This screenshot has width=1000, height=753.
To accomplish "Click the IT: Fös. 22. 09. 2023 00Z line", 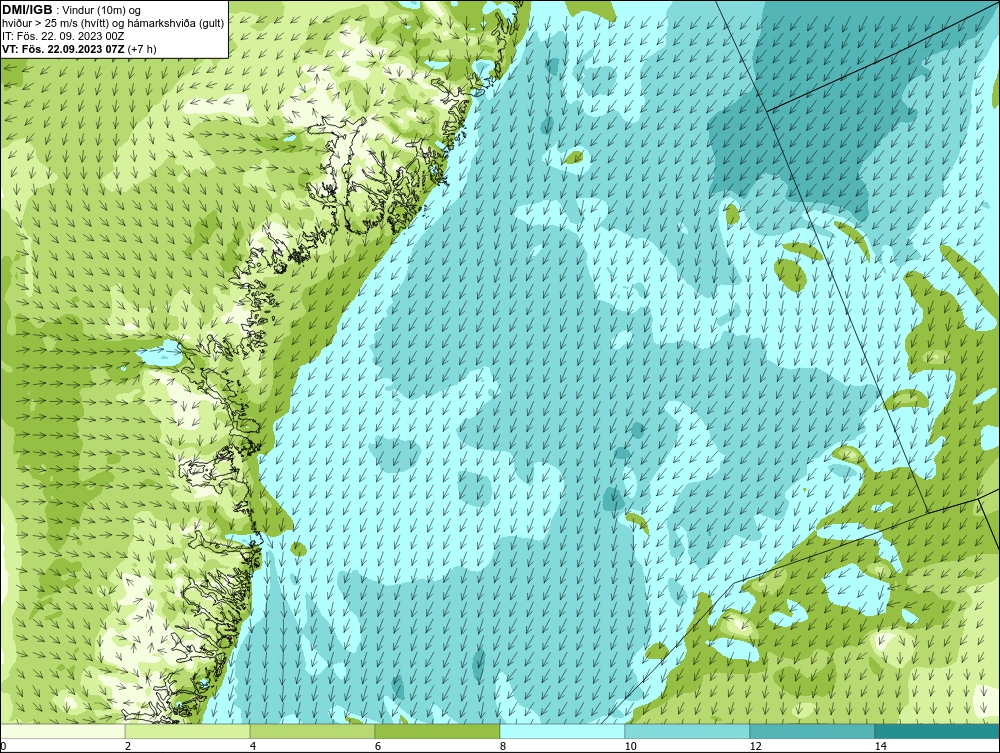I will point(63,36).
